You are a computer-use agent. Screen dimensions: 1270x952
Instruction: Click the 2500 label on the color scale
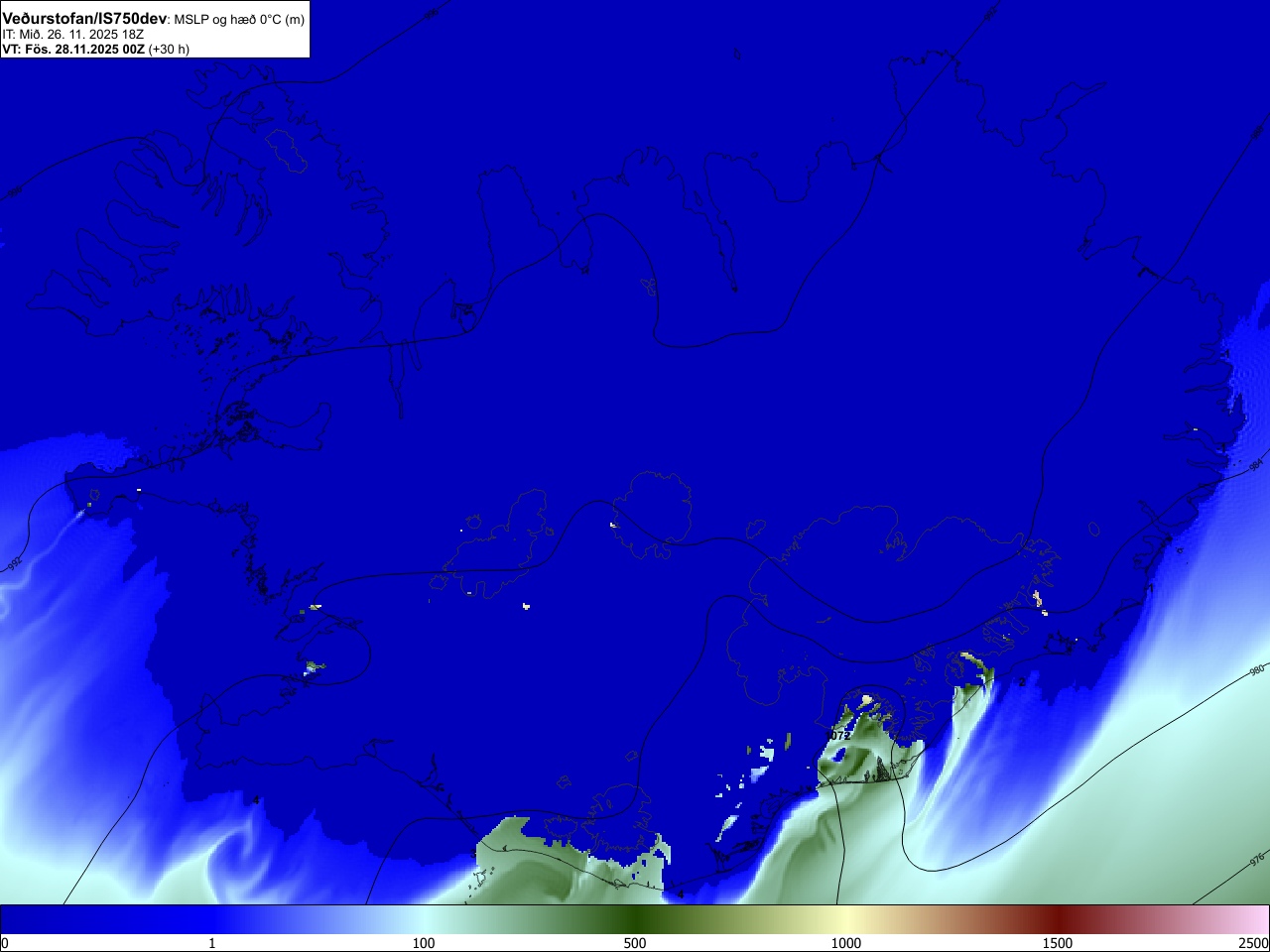(1253, 943)
